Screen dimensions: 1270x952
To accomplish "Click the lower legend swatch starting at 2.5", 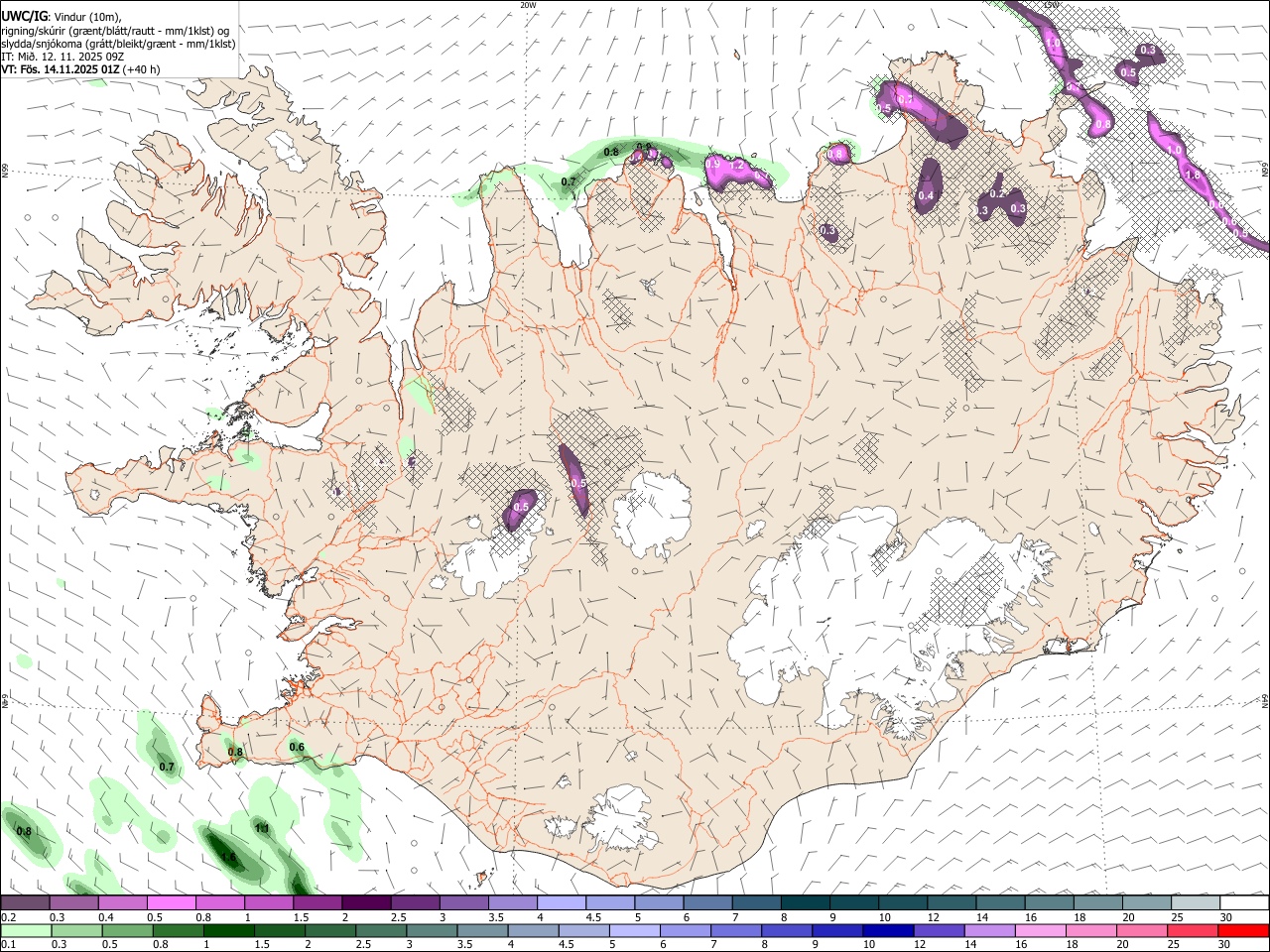I will pos(380,930).
